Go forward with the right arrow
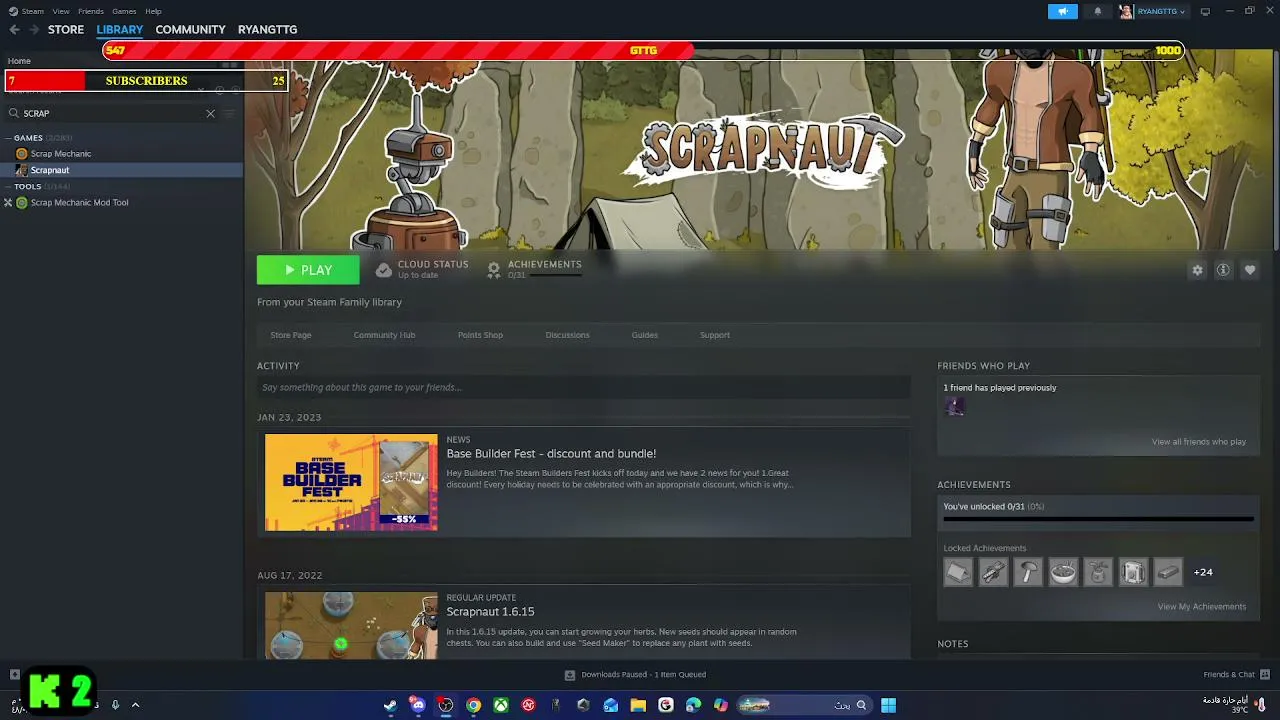The width and height of the screenshot is (1280, 720). click(34, 30)
